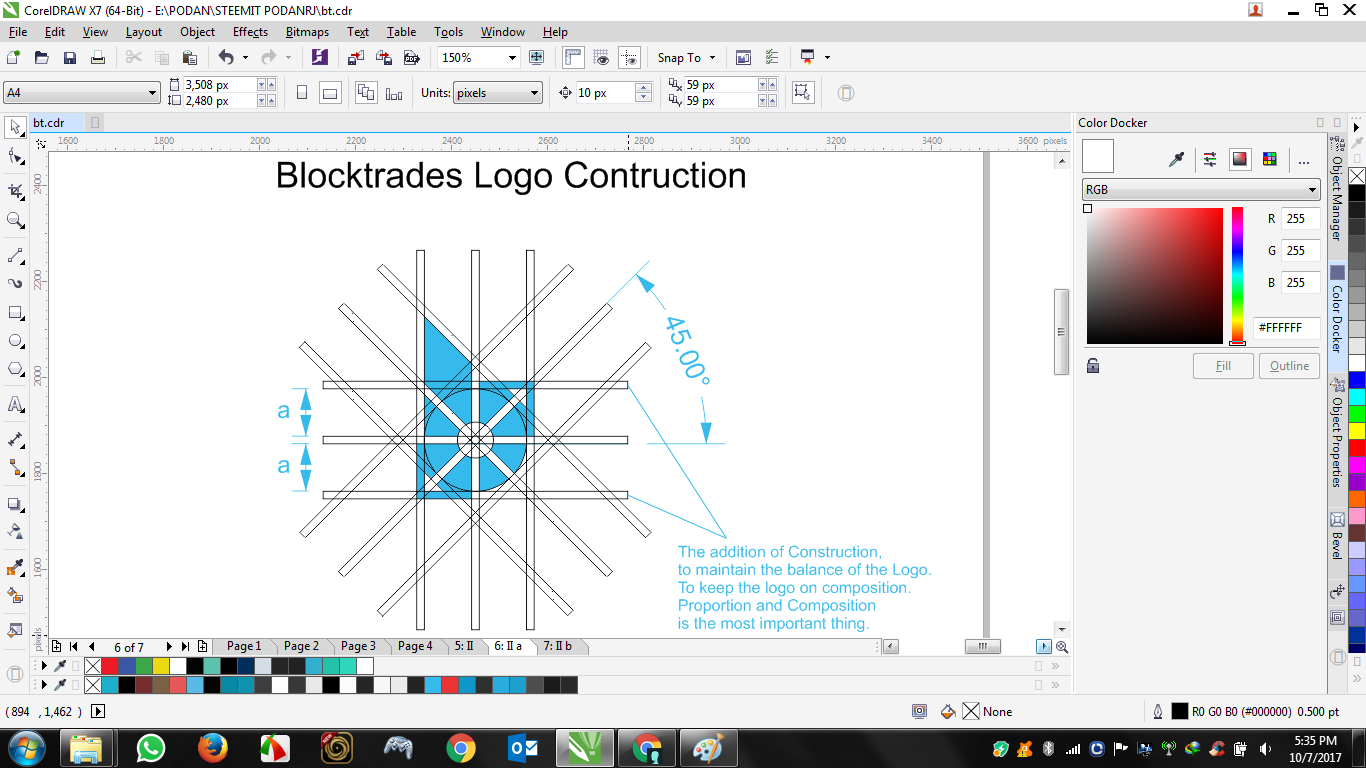The width and height of the screenshot is (1366, 768).
Task: Expand the Undo history dropdown arrow
Action: tap(245, 57)
